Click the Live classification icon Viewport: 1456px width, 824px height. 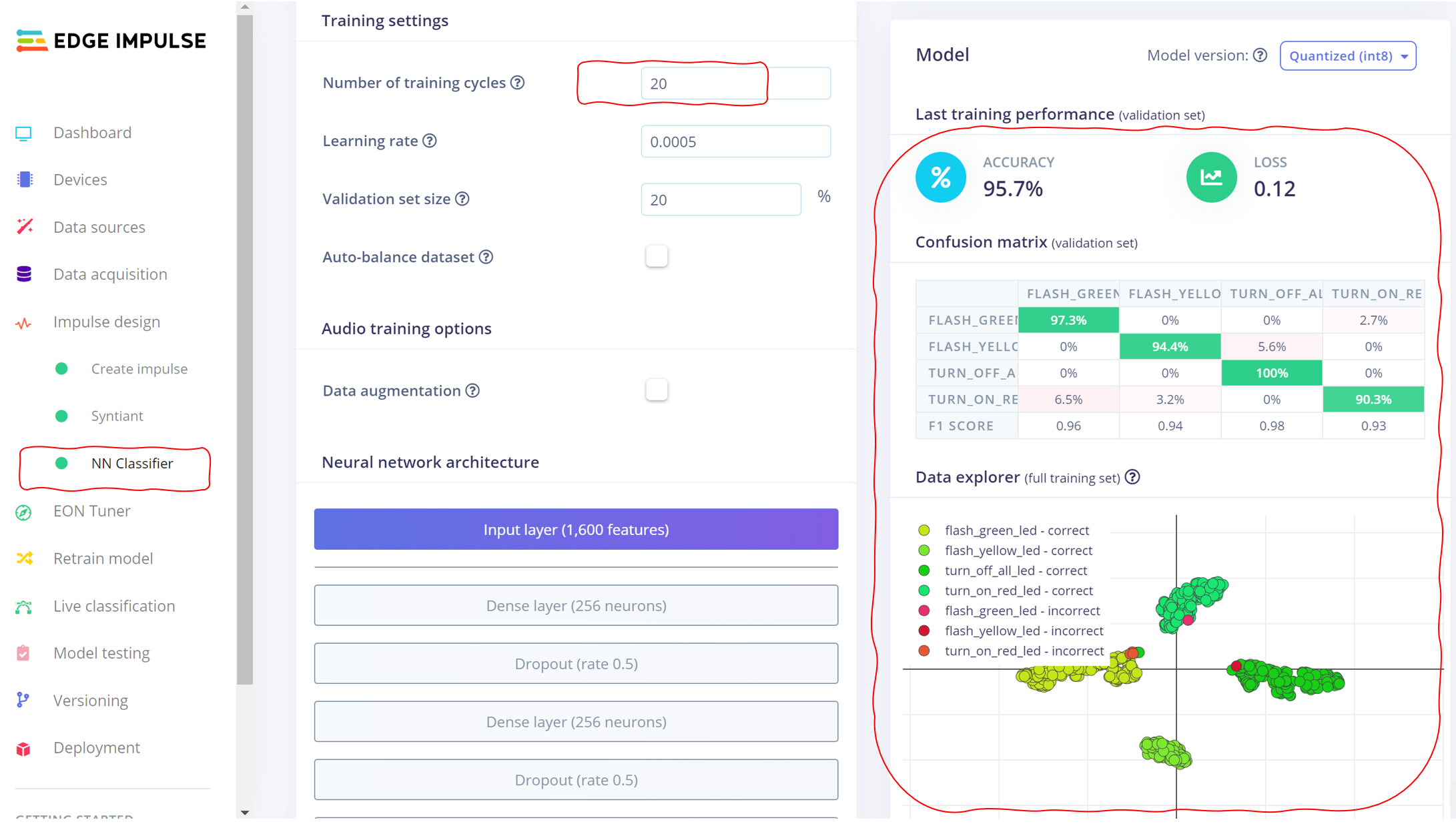coord(23,605)
